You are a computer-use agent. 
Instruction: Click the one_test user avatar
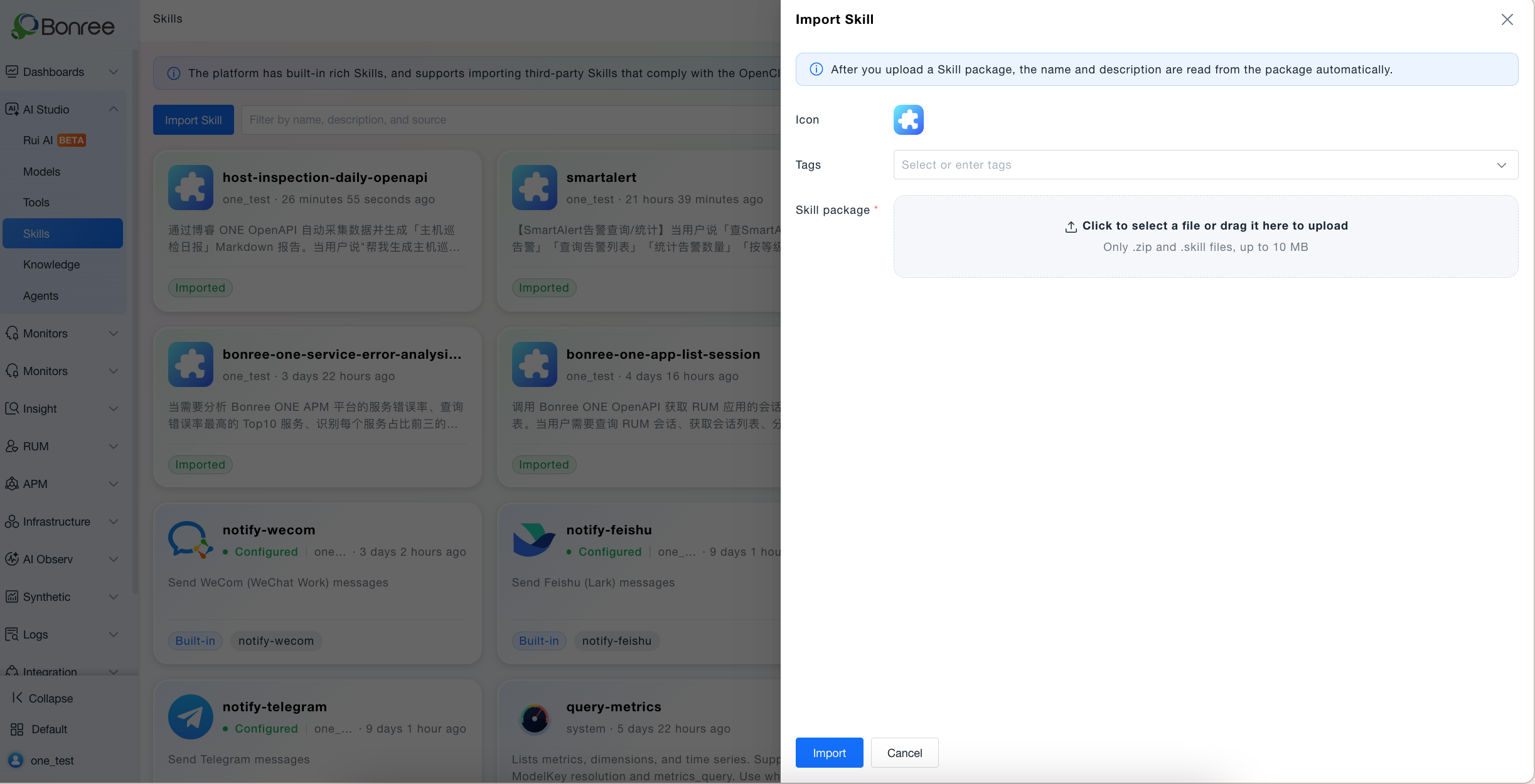point(16,760)
